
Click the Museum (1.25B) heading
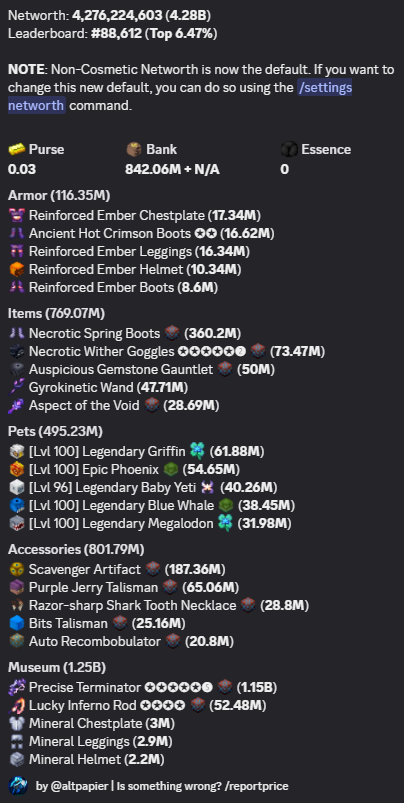57,667
